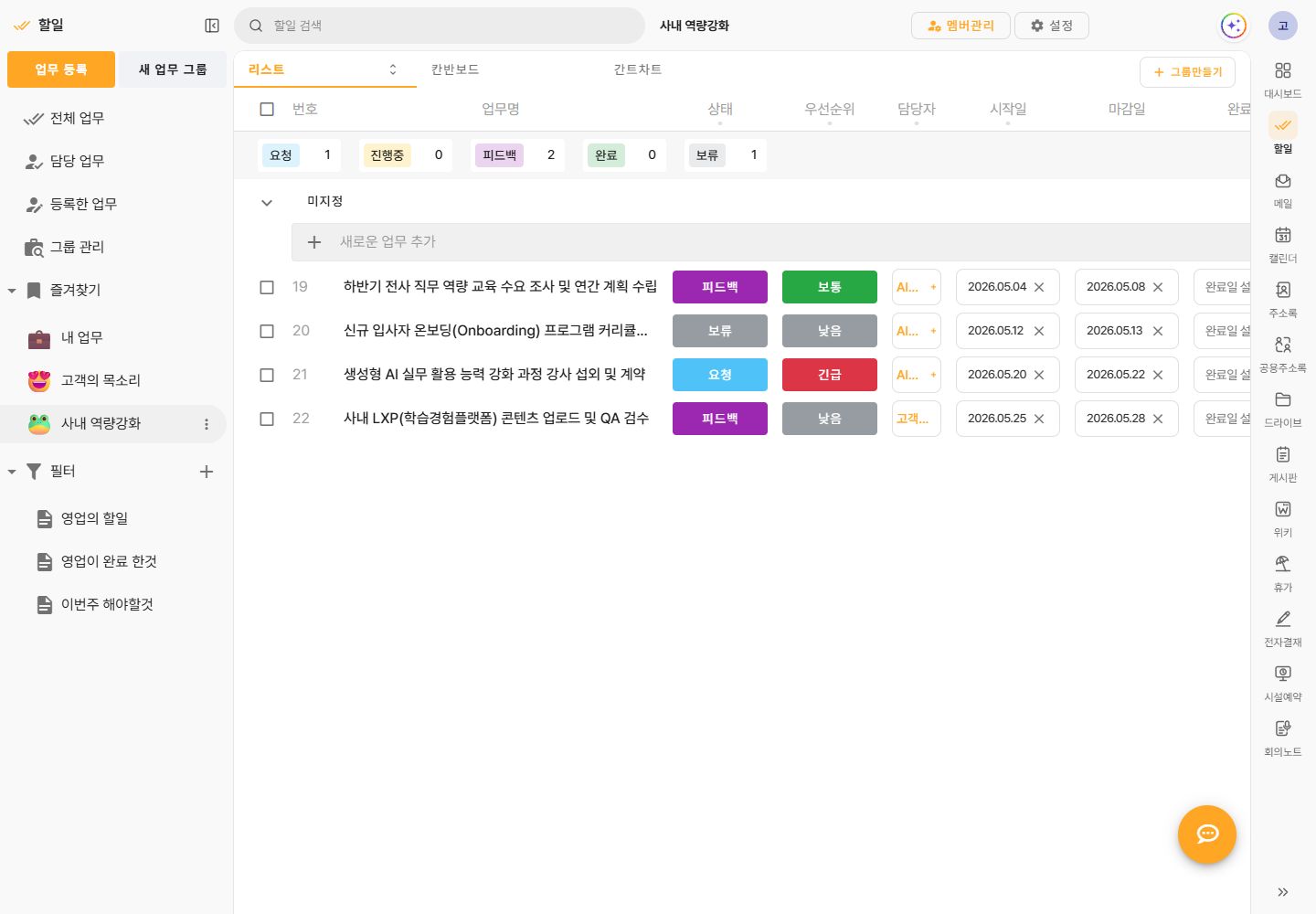Viewport: 1316px width, 914px height.
Task: Open the 리스트 view dropdown
Action: coord(393,69)
